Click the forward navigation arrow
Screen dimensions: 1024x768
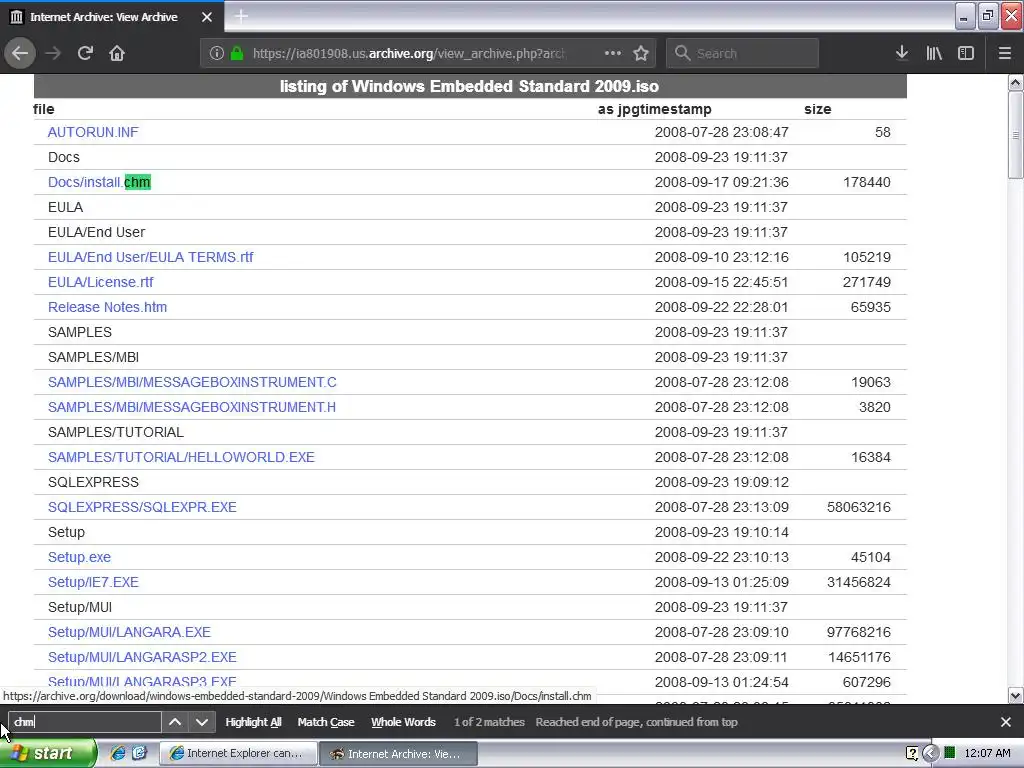point(53,53)
